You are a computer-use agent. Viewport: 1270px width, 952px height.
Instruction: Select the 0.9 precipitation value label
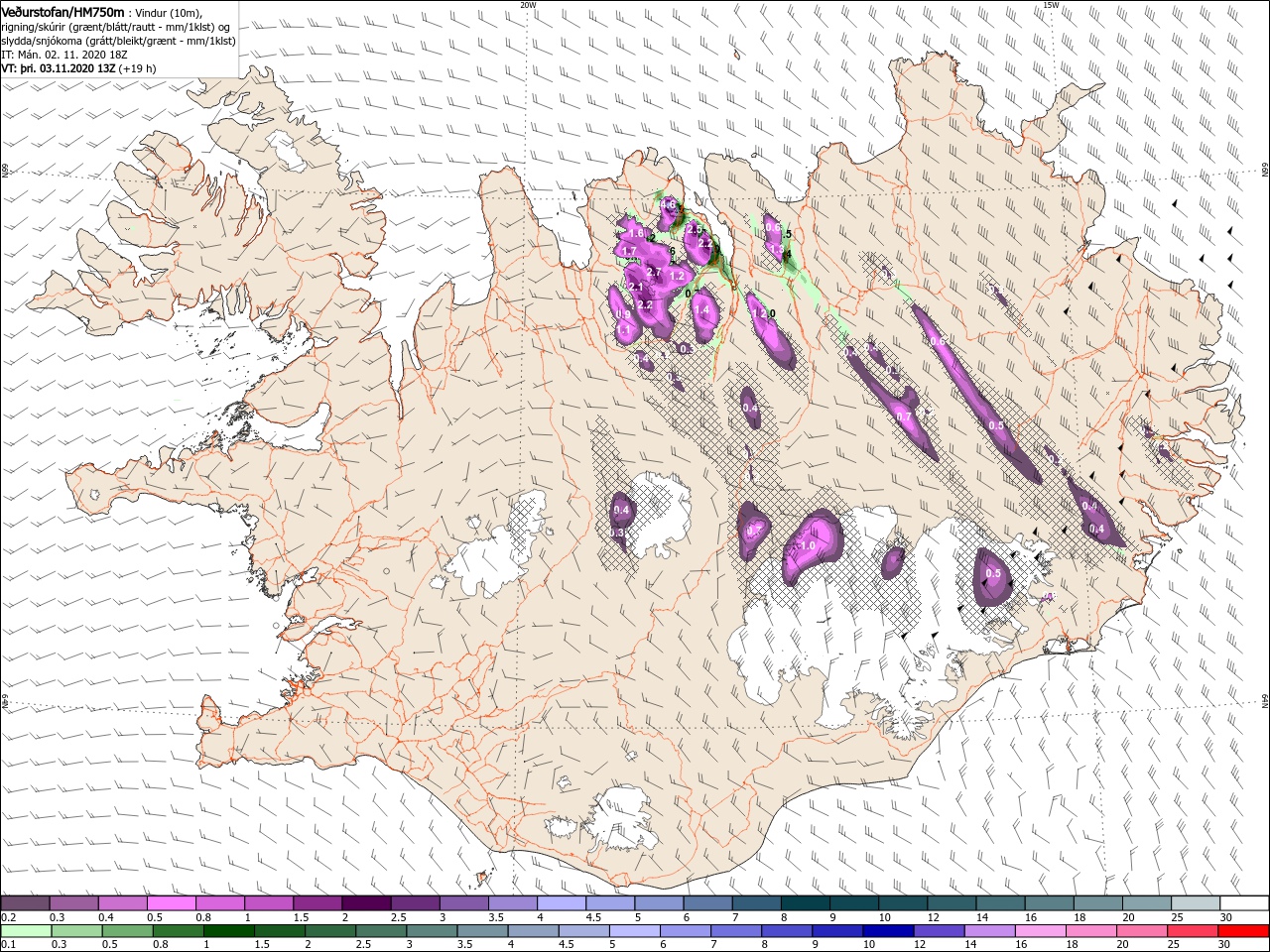(623, 314)
